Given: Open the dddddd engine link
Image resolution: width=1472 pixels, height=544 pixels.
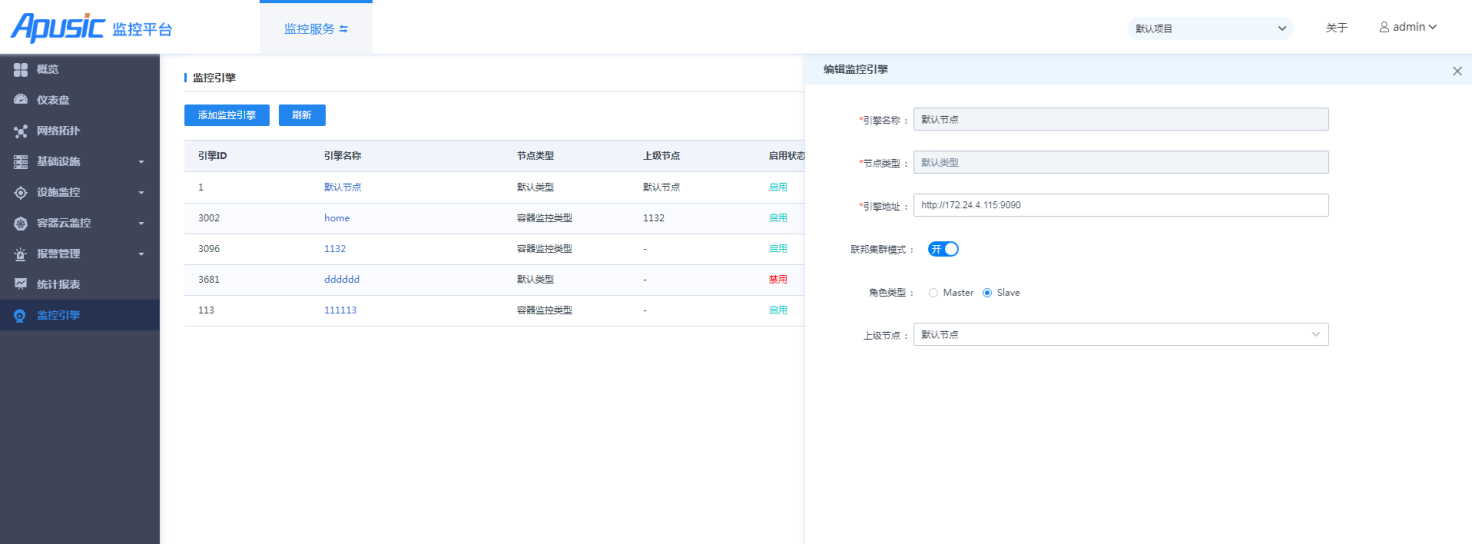Looking at the screenshot, I should [x=341, y=280].
